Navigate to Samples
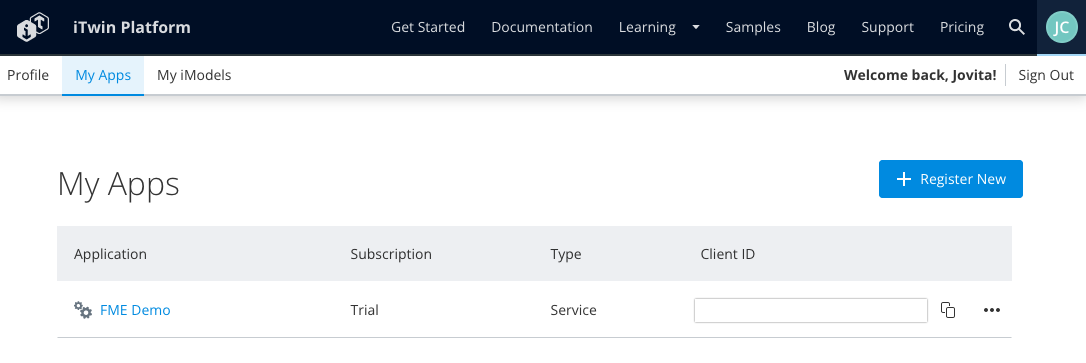 [753, 28]
